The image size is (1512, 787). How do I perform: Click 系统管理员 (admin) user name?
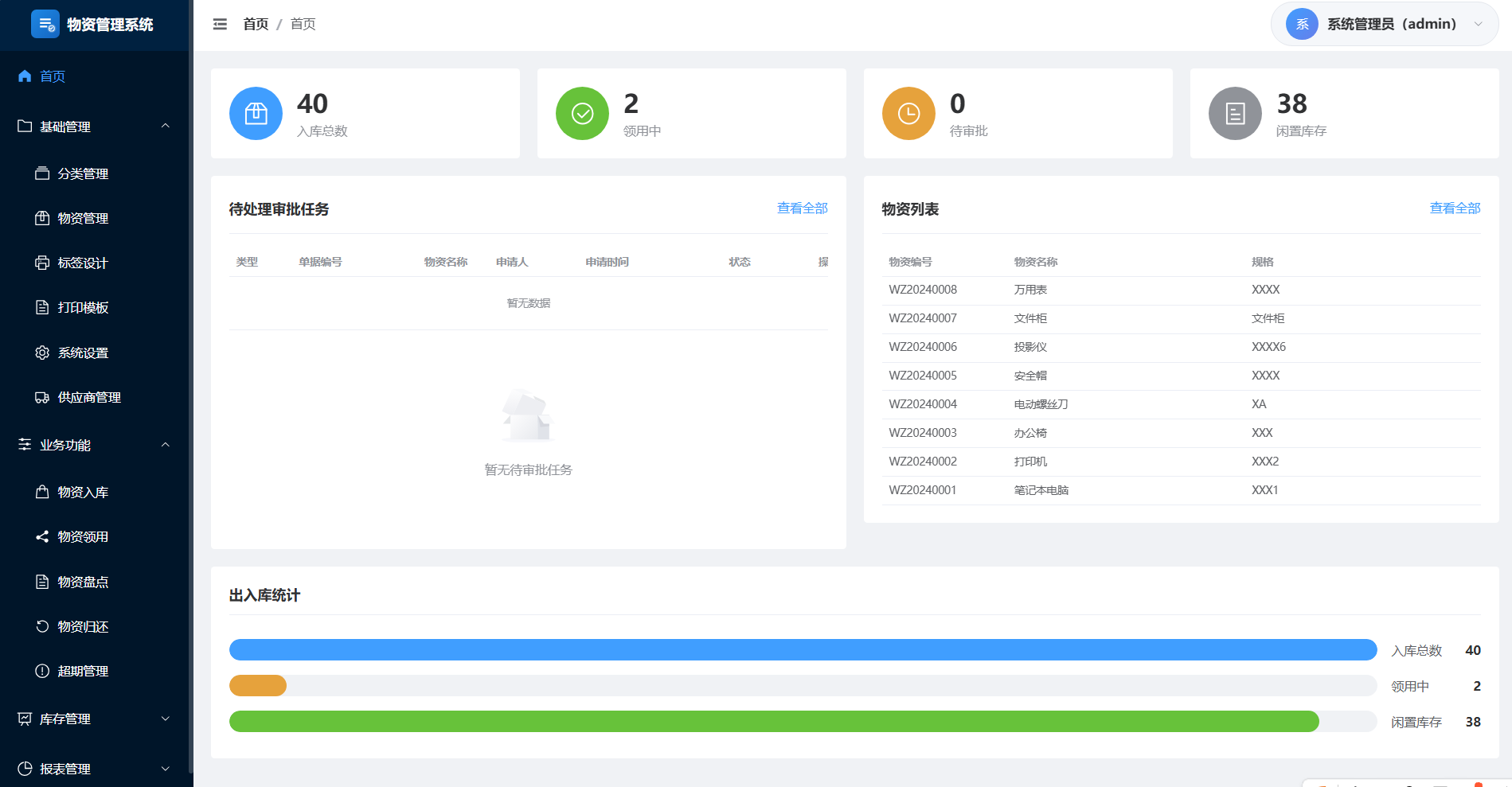pos(1392,24)
